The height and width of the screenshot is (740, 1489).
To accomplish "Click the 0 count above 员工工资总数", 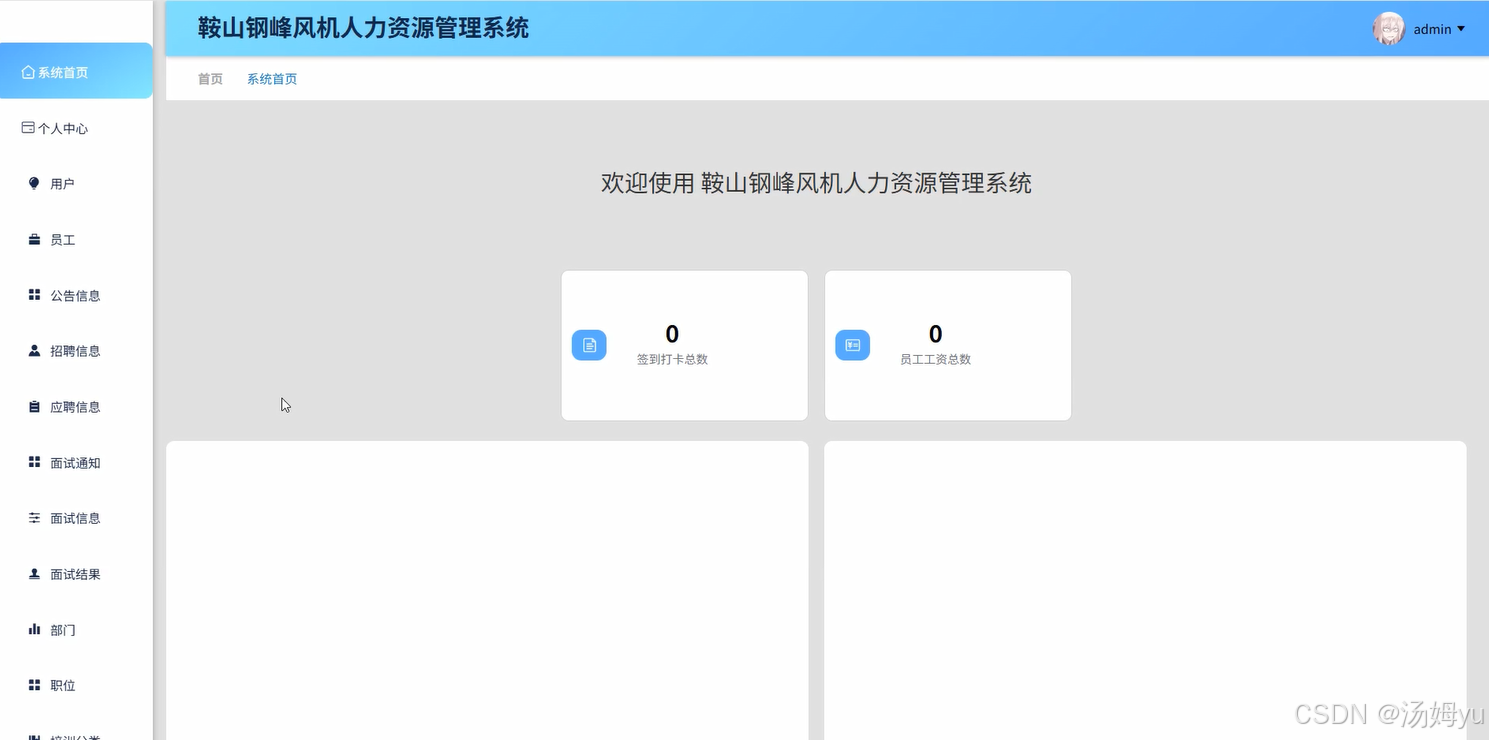I will (935, 334).
